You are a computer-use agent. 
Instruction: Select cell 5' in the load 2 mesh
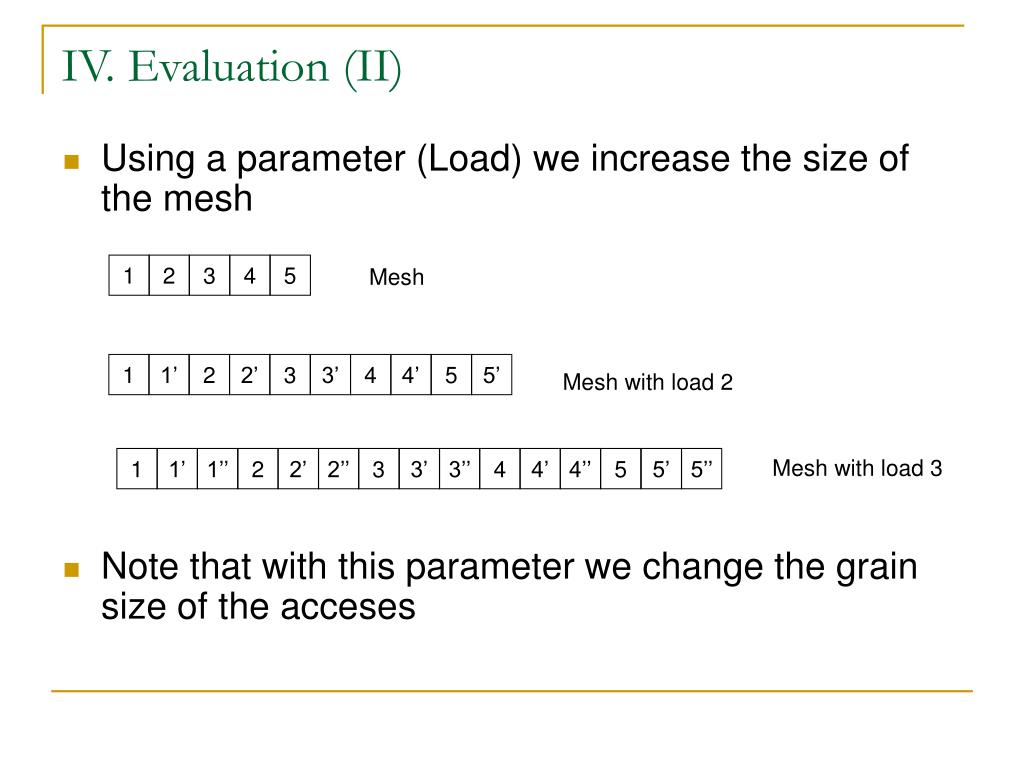pyautogui.click(x=492, y=375)
